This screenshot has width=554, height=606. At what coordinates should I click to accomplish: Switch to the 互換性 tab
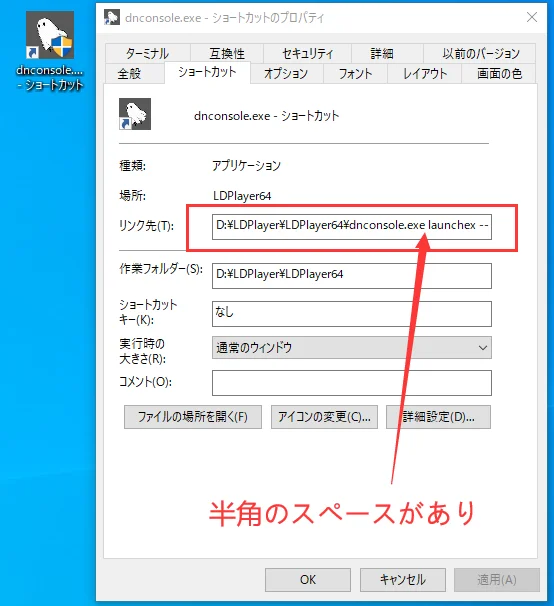(227, 53)
